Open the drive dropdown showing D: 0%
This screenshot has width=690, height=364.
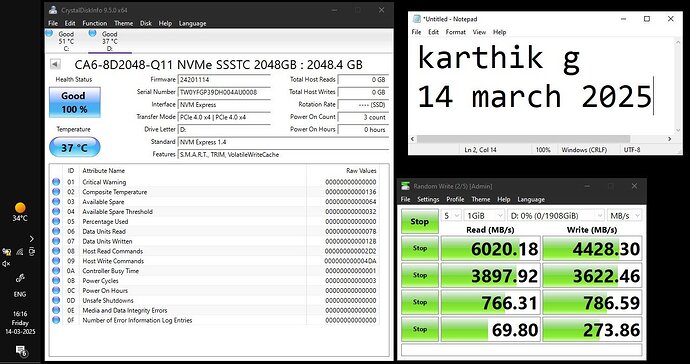[556, 216]
